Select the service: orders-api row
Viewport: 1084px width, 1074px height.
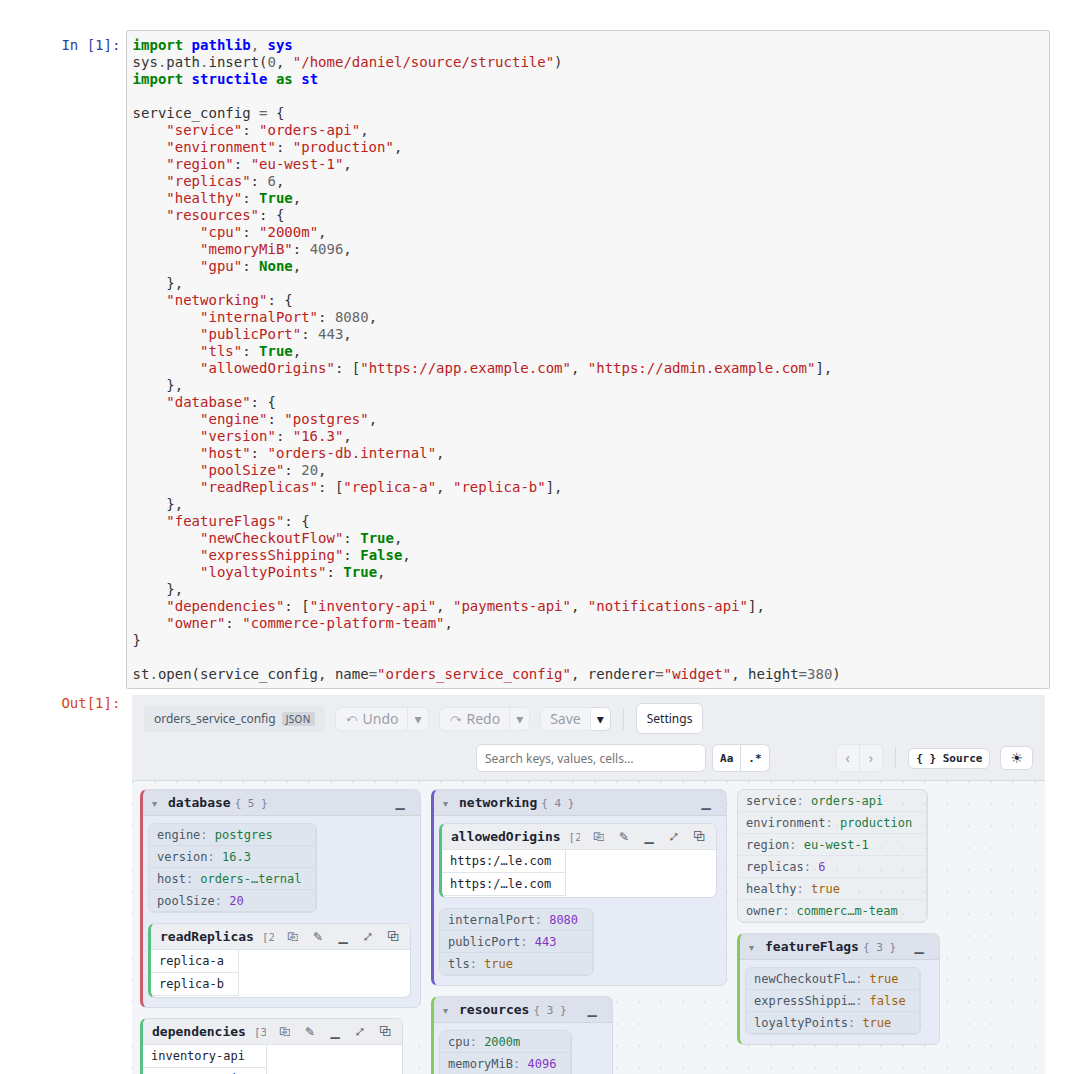(x=832, y=801)
